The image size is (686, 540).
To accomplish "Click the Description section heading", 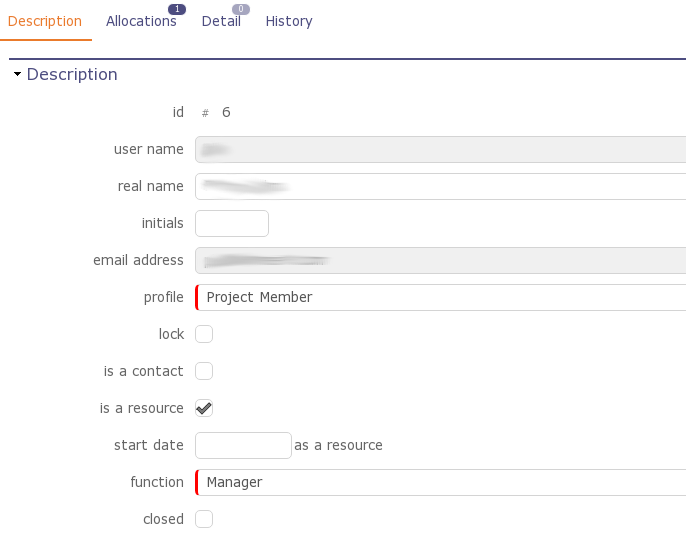I will pos(72,75).
